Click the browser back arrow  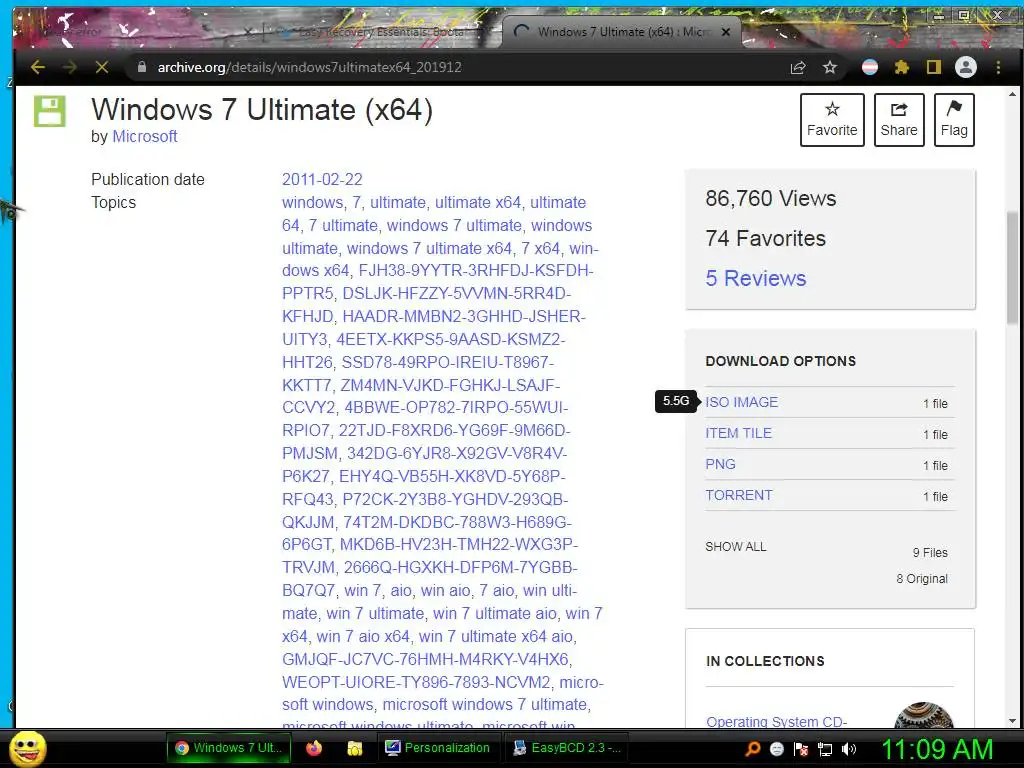(38, 67)
